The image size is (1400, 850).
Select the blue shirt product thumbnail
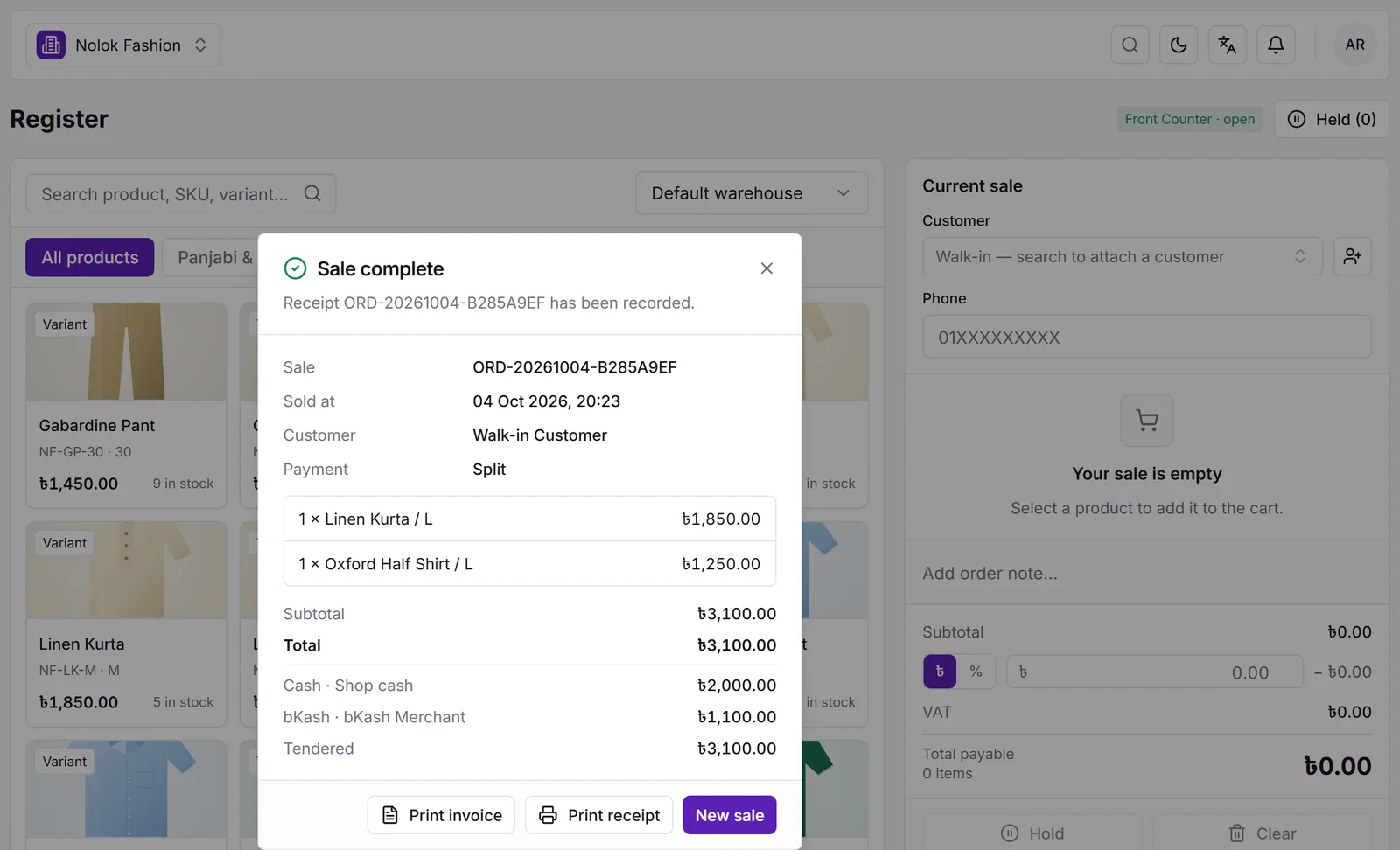127,789
